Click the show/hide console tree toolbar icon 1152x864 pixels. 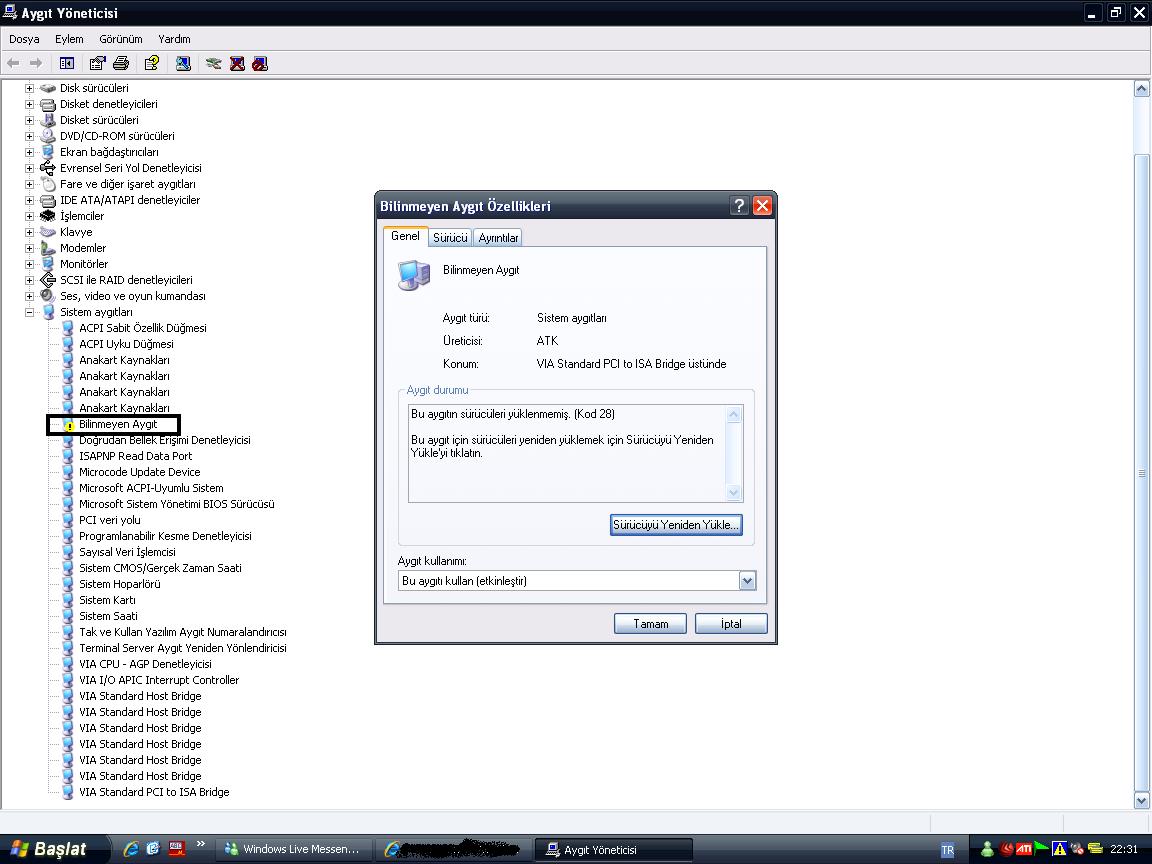[x=66, y=63]
